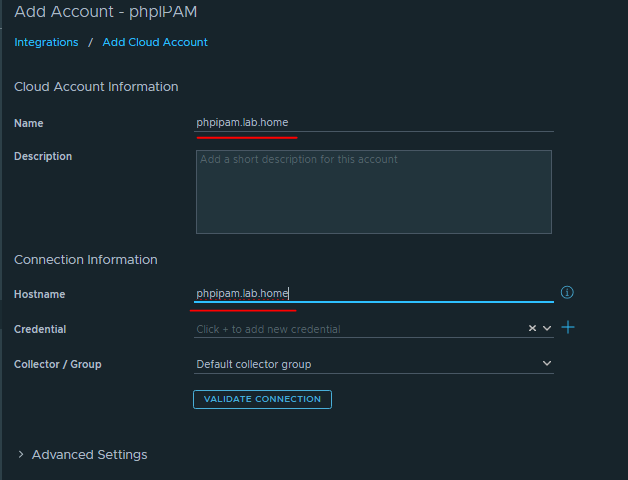This screenshot has width=628, height=480.
Task: Go to Integrations breadcrumb link
Action: 46,42
